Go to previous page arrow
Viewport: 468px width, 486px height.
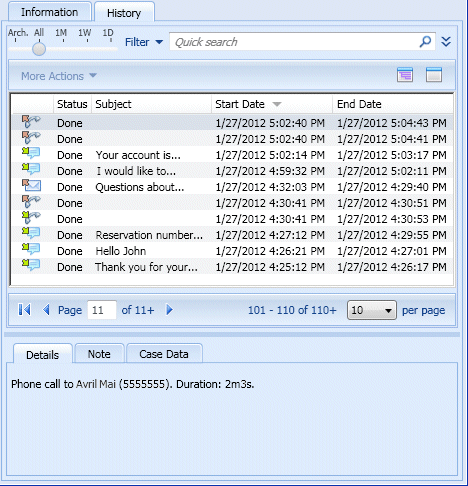47,310
